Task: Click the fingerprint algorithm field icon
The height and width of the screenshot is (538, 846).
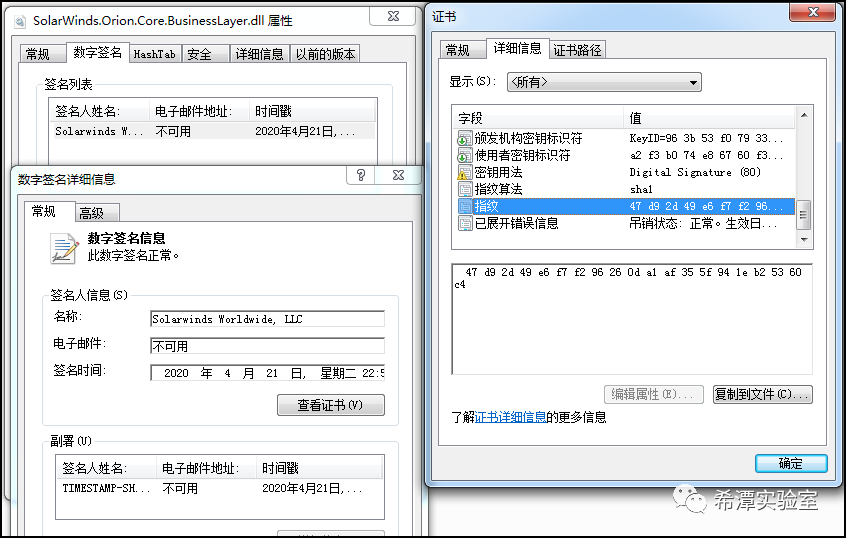Action: coord(465,189)
